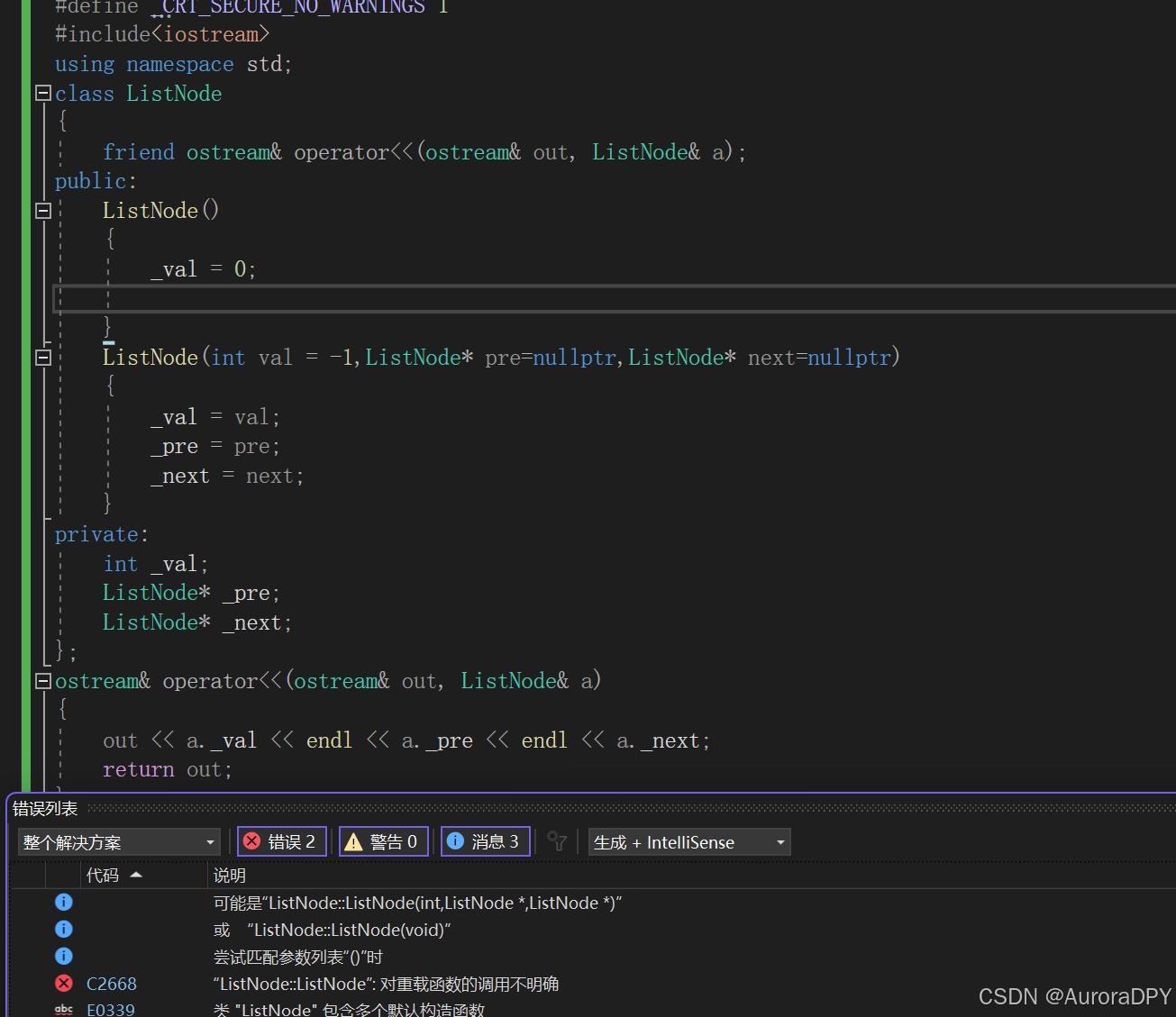
Task: Click the info icon inside the 消息 3 button
Action: (x=455, y=841)
